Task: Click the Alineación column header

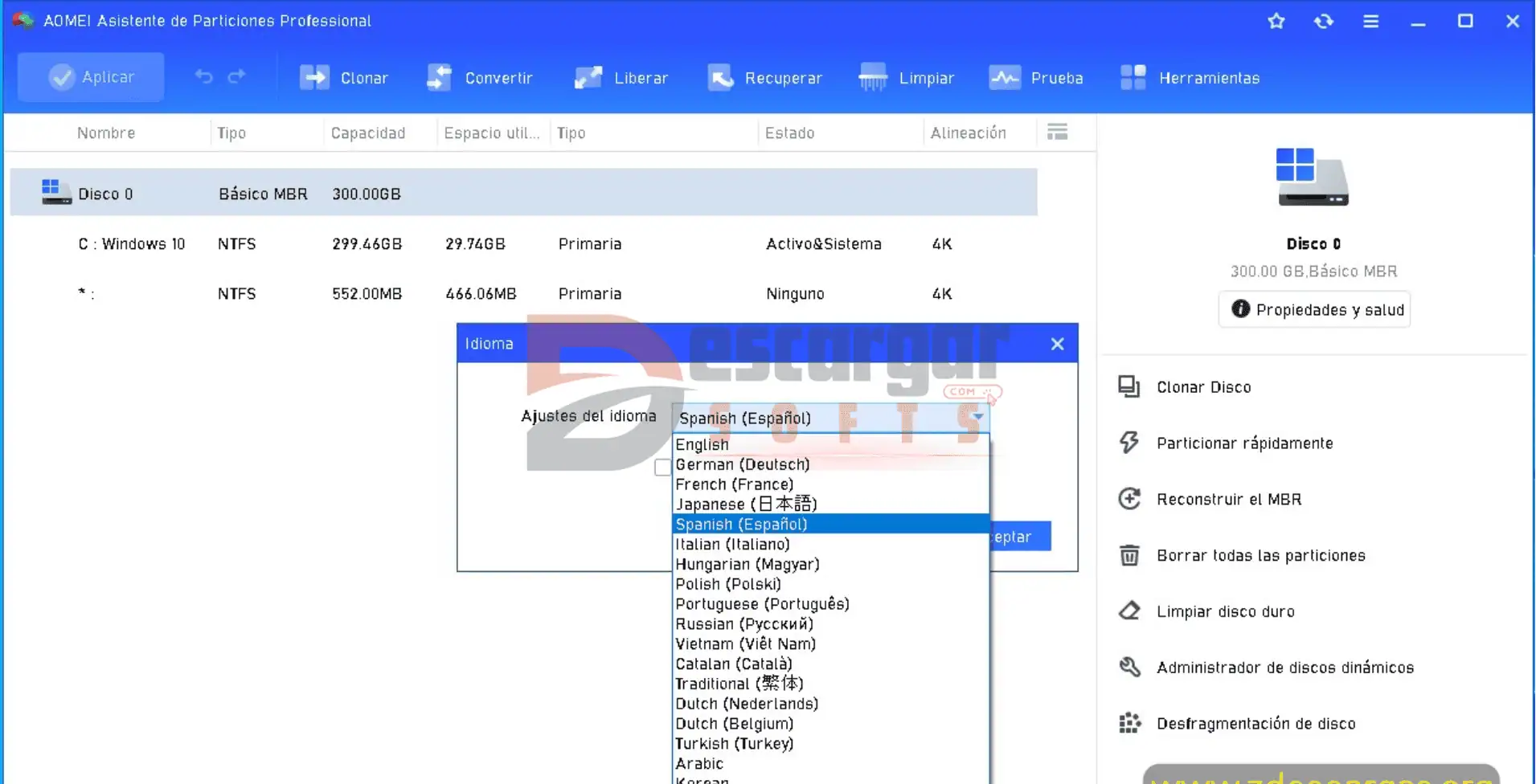Action: (x=968, y=133)
